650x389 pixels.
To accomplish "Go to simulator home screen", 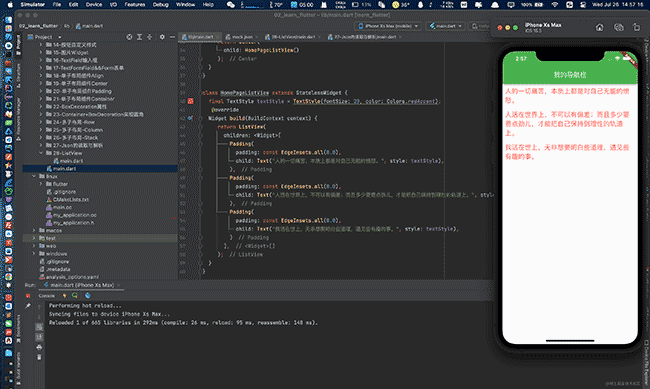I will (x=599, y=27).
